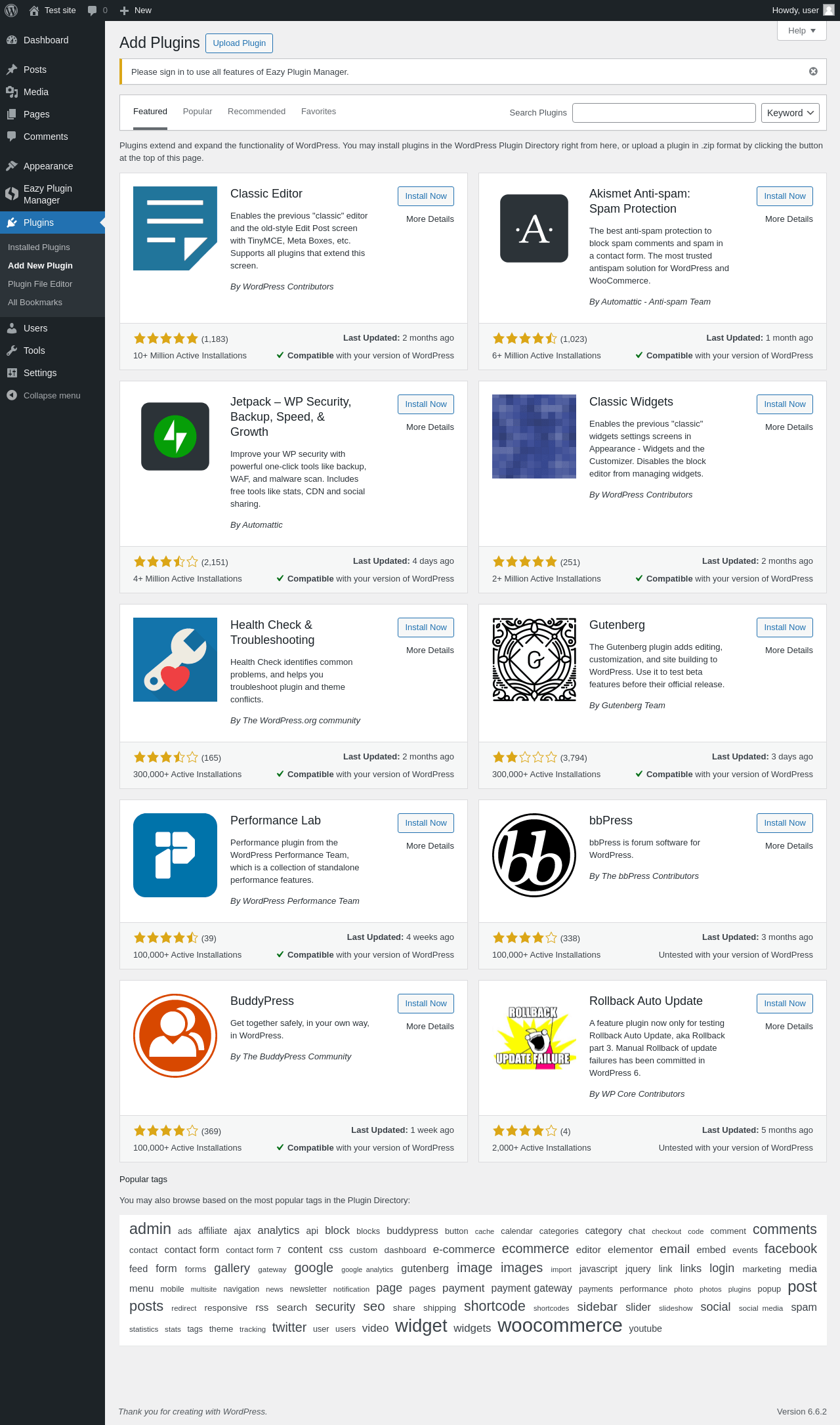Click the Performance Lab plugin logo
840x1425 pixels.
point(175,855)
